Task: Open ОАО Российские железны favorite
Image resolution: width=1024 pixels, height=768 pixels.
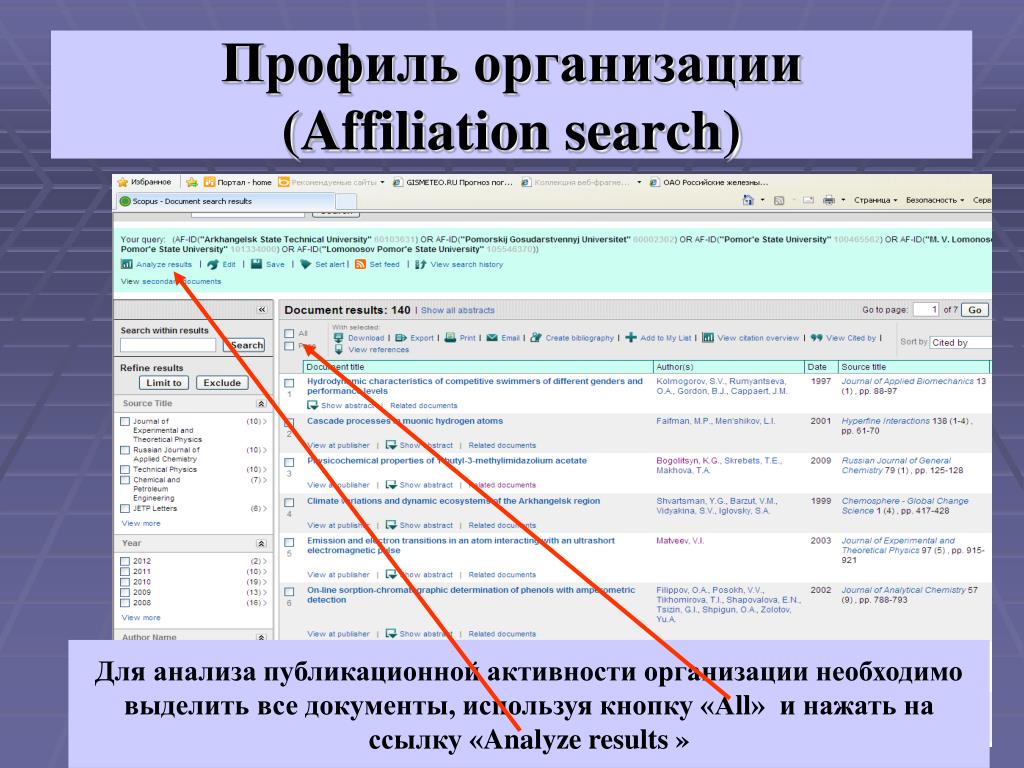Action: pyautogui.click(x=709, y=182)
